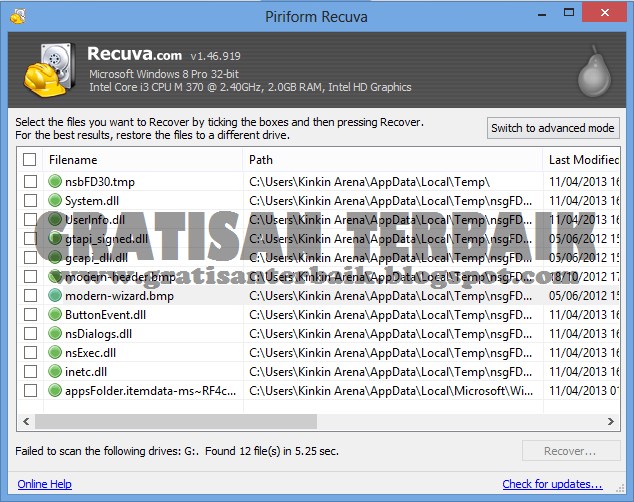This screenshot has height=502, width=634.
Task: Click the Recuva hard hat logo icon
Action: (49, 70)
